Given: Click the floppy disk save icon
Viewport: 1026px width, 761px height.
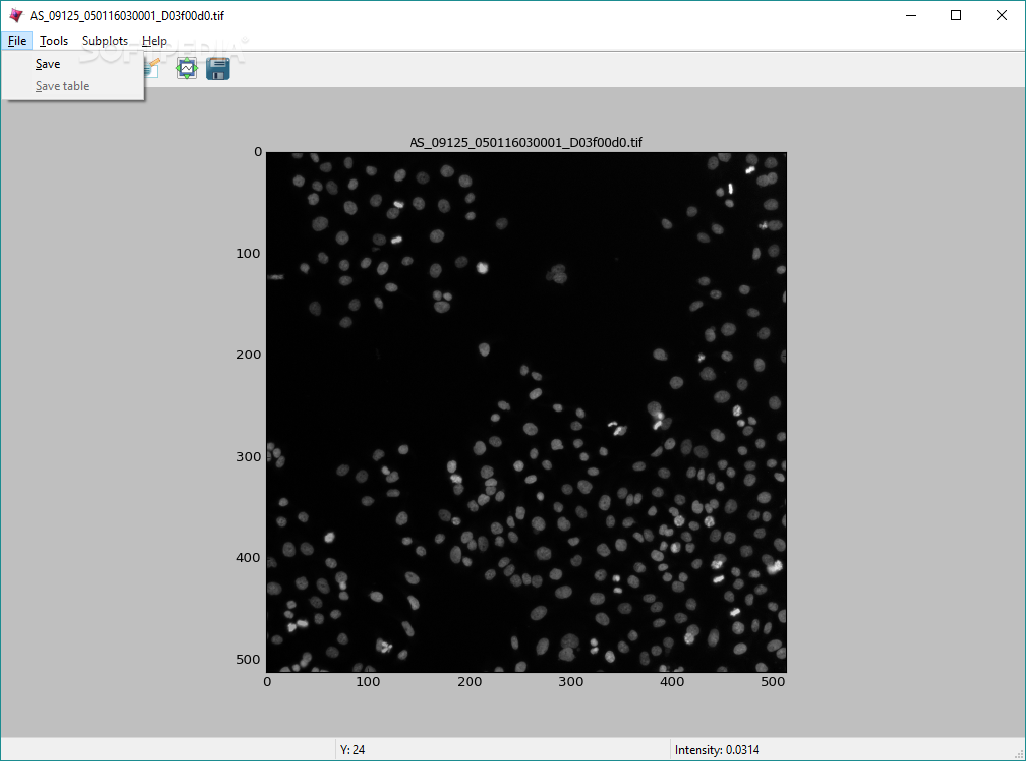Looking at the screenshot, I should (218, 68).
